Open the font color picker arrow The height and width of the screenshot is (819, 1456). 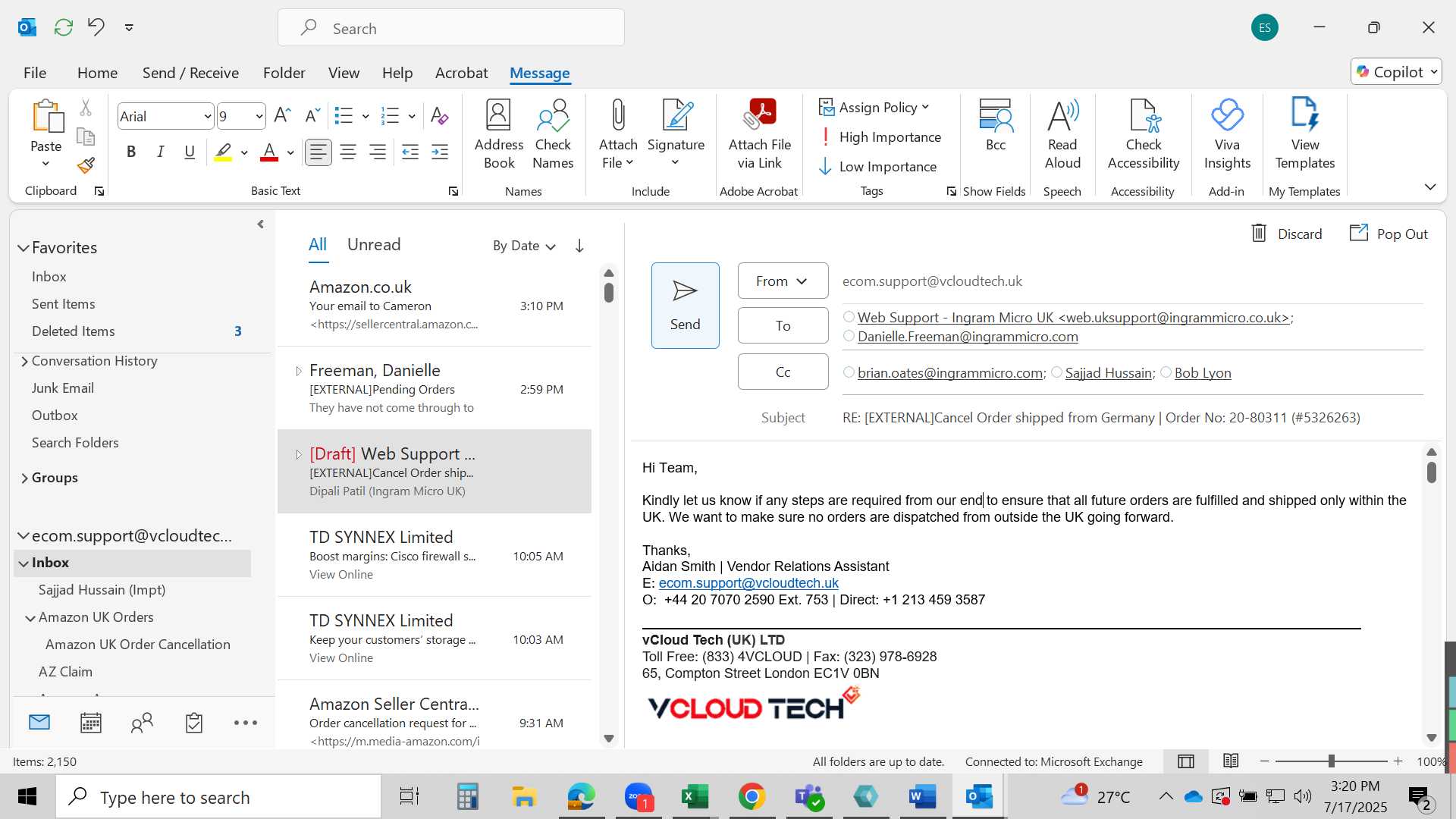290,152
